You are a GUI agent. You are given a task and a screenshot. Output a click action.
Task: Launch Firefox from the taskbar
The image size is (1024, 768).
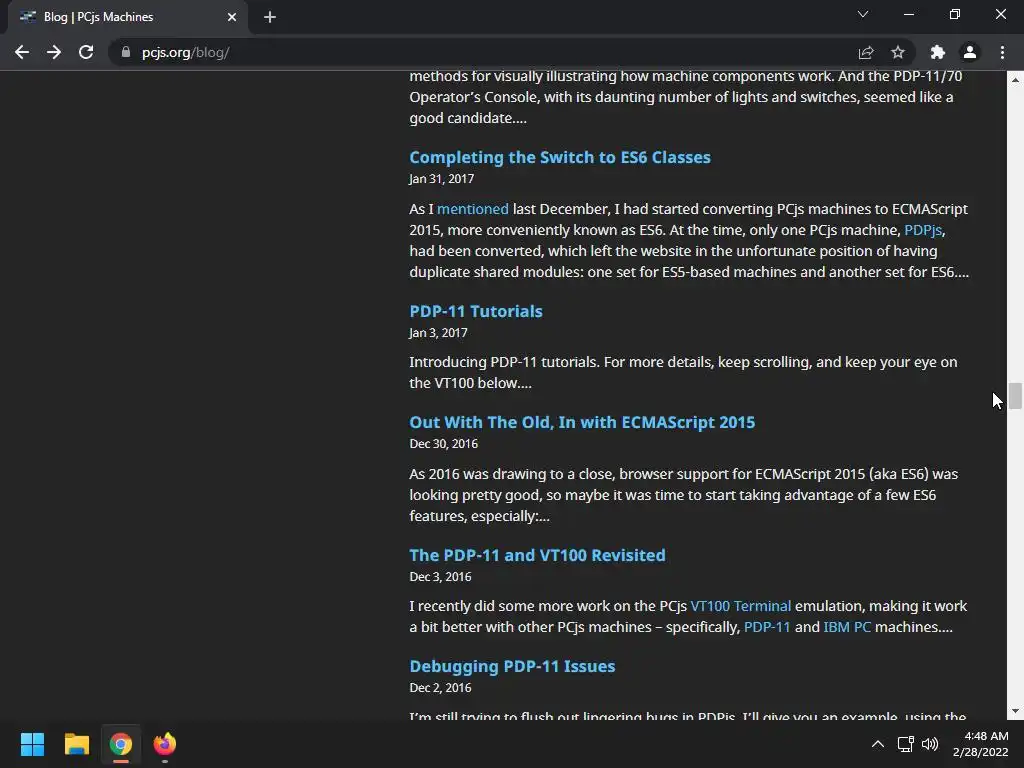coord(165,744)
